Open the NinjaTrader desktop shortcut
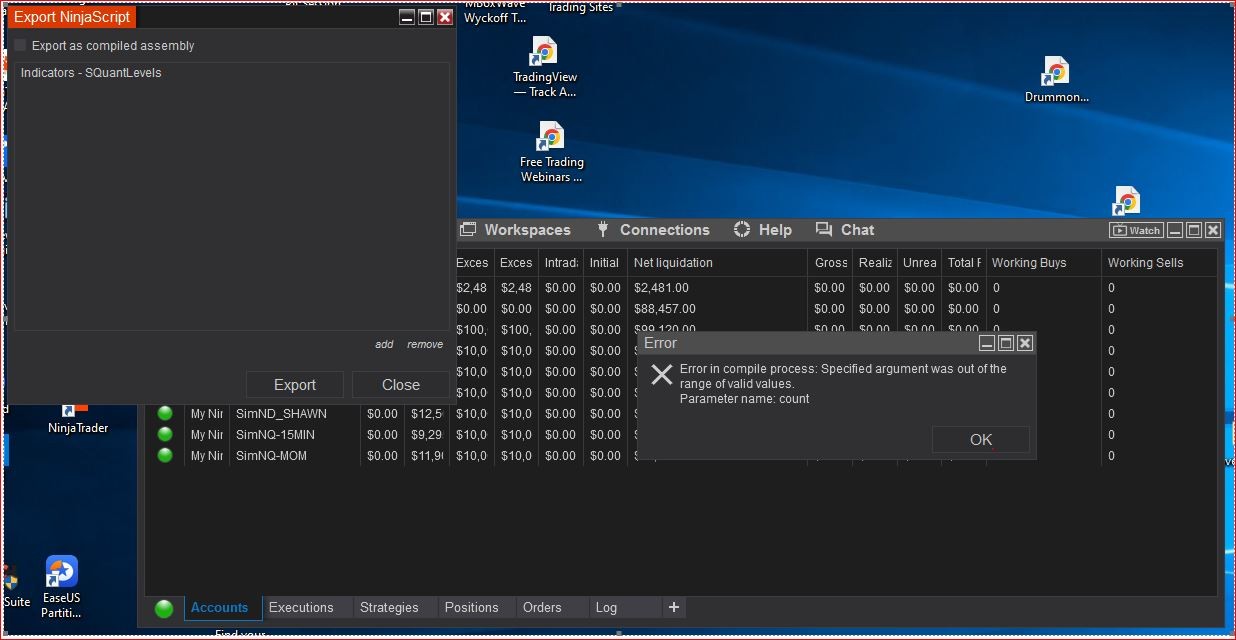This screenshot has height=640, width=1236. coord(77,415)
